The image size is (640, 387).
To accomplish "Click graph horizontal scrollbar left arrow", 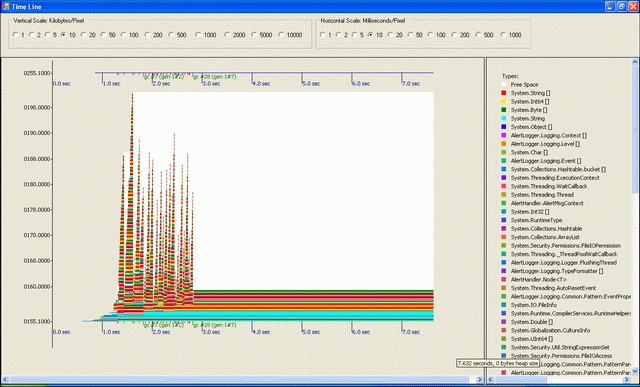I will pos(5,379).
